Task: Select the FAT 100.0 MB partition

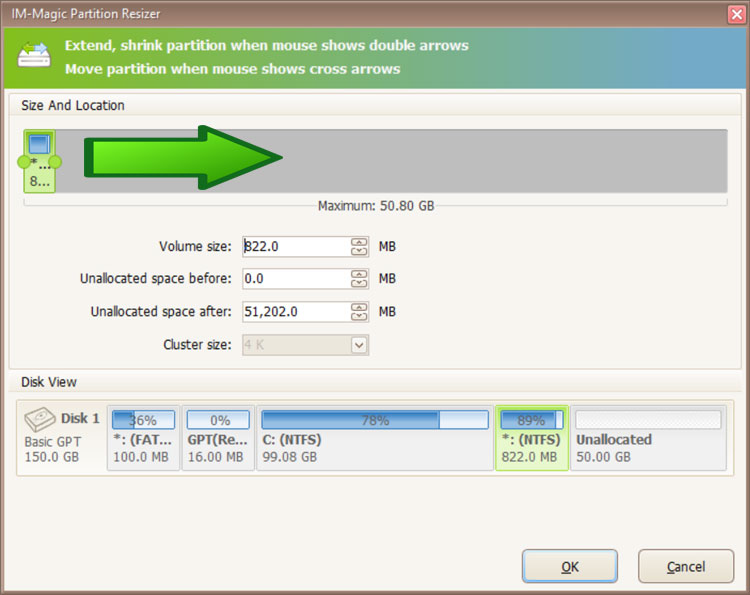Action: tap(143, 438)
